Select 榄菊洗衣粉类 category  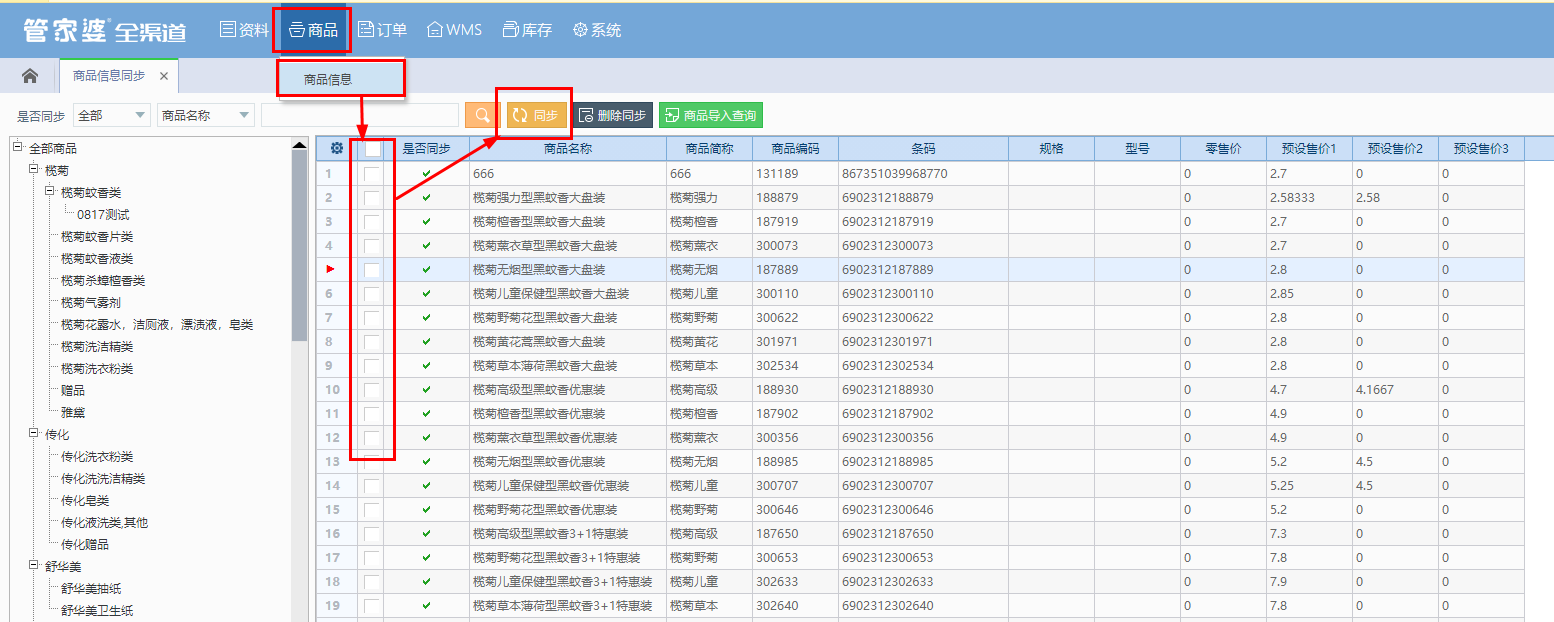pos(97,369)
